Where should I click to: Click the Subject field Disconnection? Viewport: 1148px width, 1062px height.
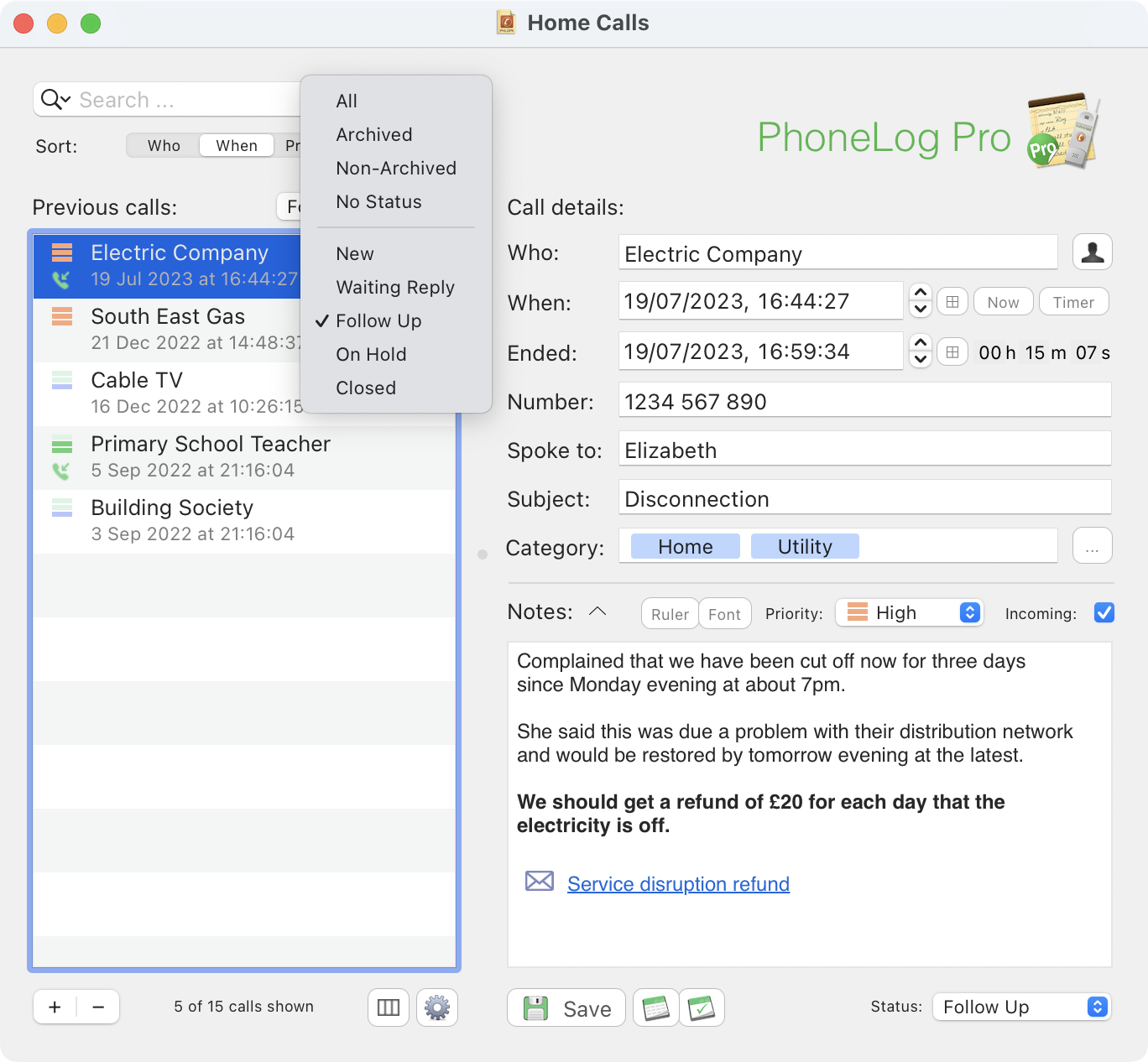(x=864, y=497)
